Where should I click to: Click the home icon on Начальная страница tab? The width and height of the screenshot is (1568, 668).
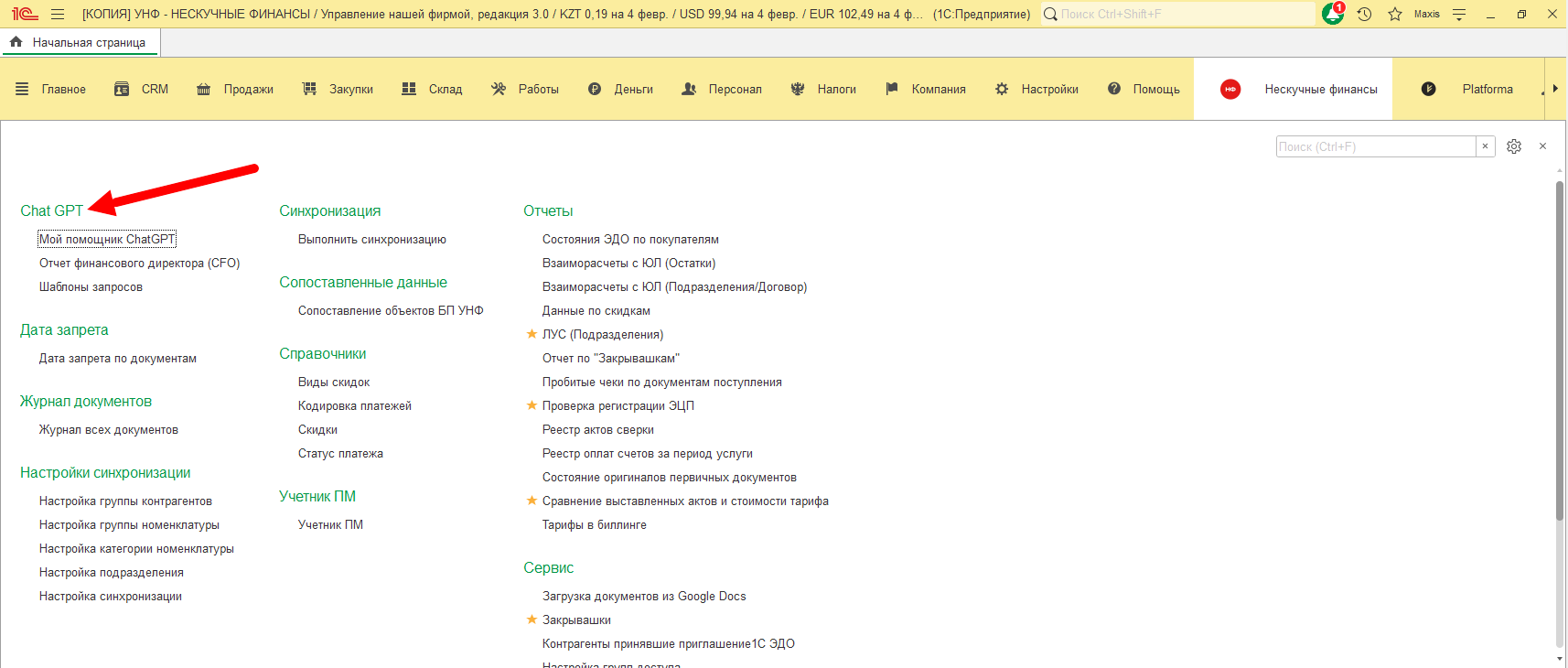[x=16, y=42]
